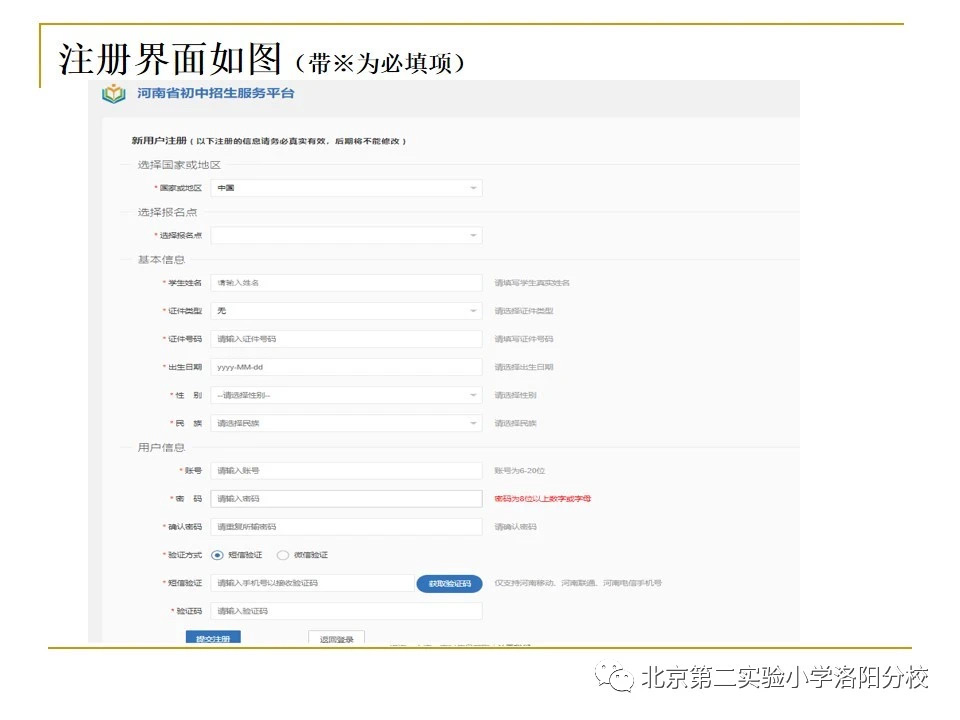Open the 民族 dropdown
The width and height of the screenshot is (960, 720).
coord(345,422)
